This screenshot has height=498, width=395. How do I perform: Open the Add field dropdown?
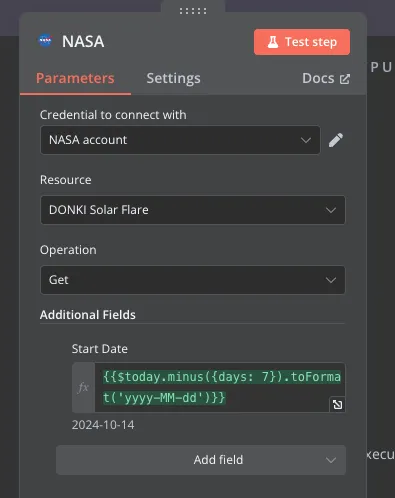(201, 460)
